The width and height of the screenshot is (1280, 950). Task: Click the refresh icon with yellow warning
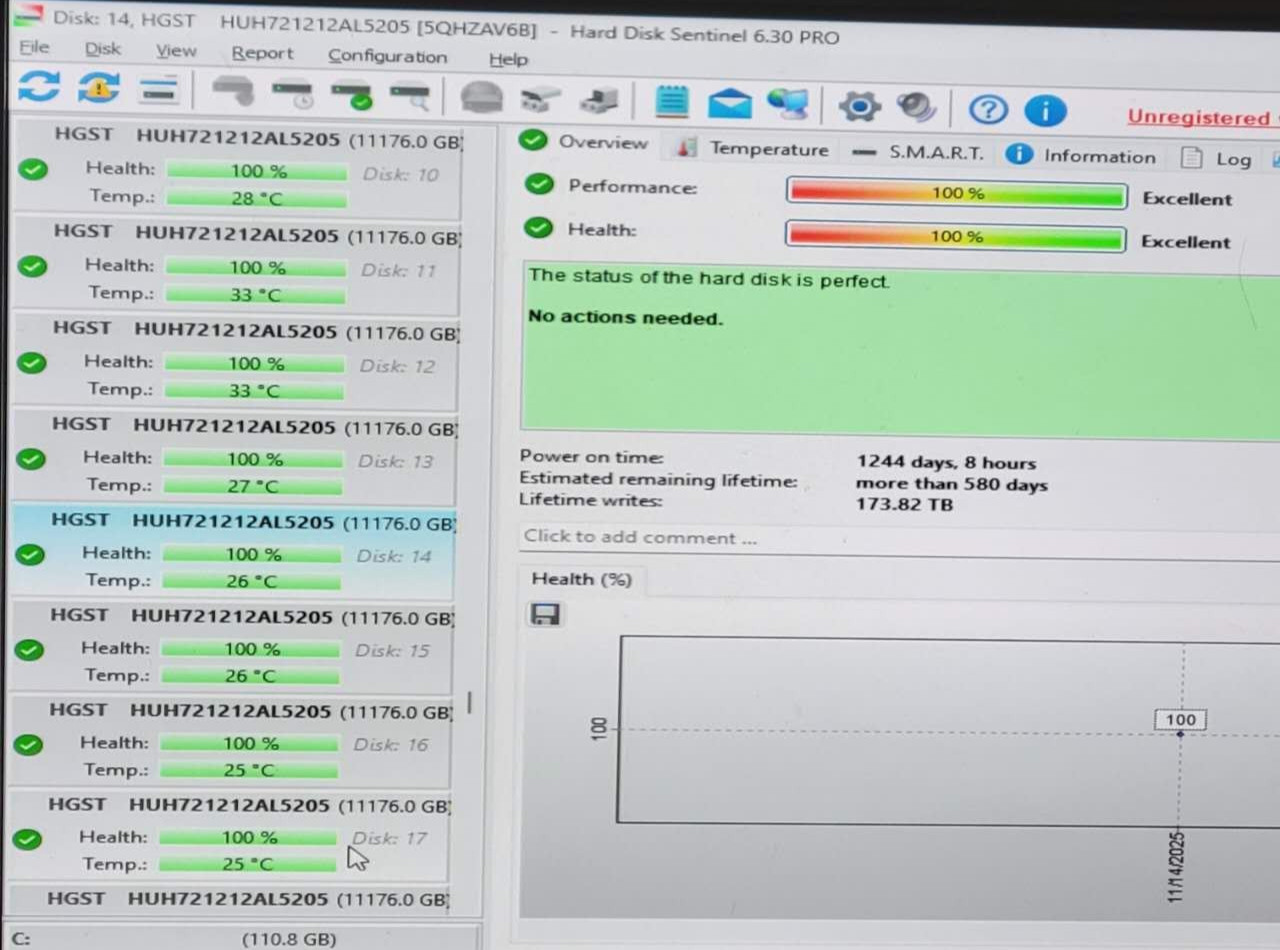click(x=98, y=88)
